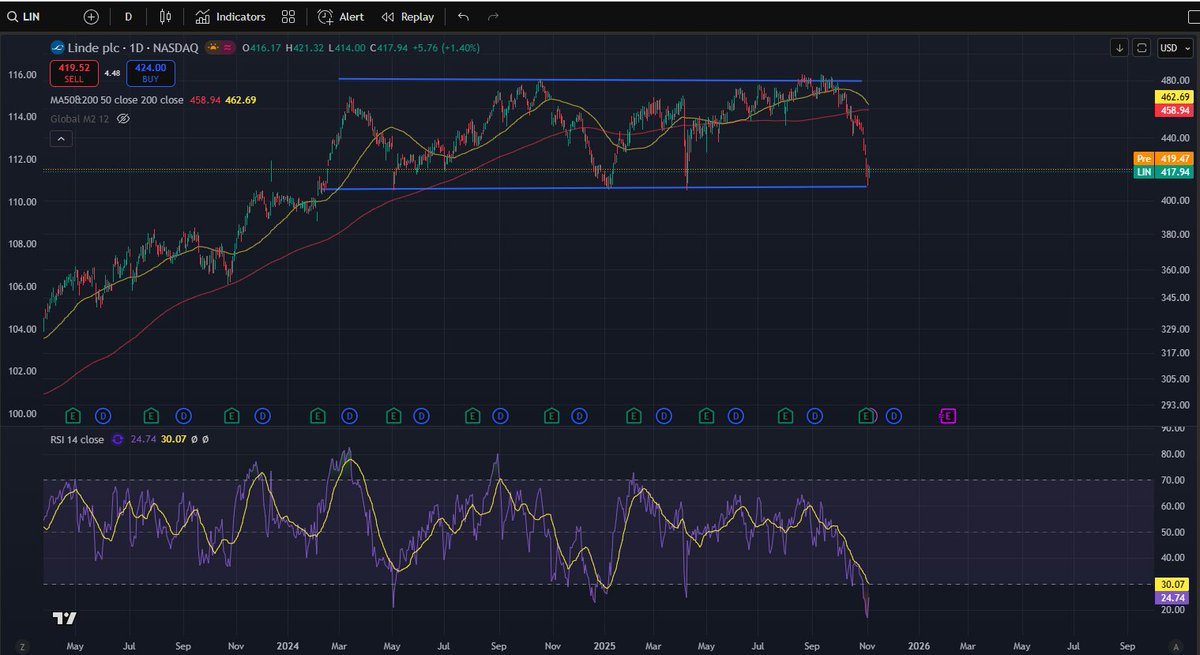Screen dimensions: 1200x655
Task: Collapse the indicator legend with chevron
Action: tap(60, 139)
